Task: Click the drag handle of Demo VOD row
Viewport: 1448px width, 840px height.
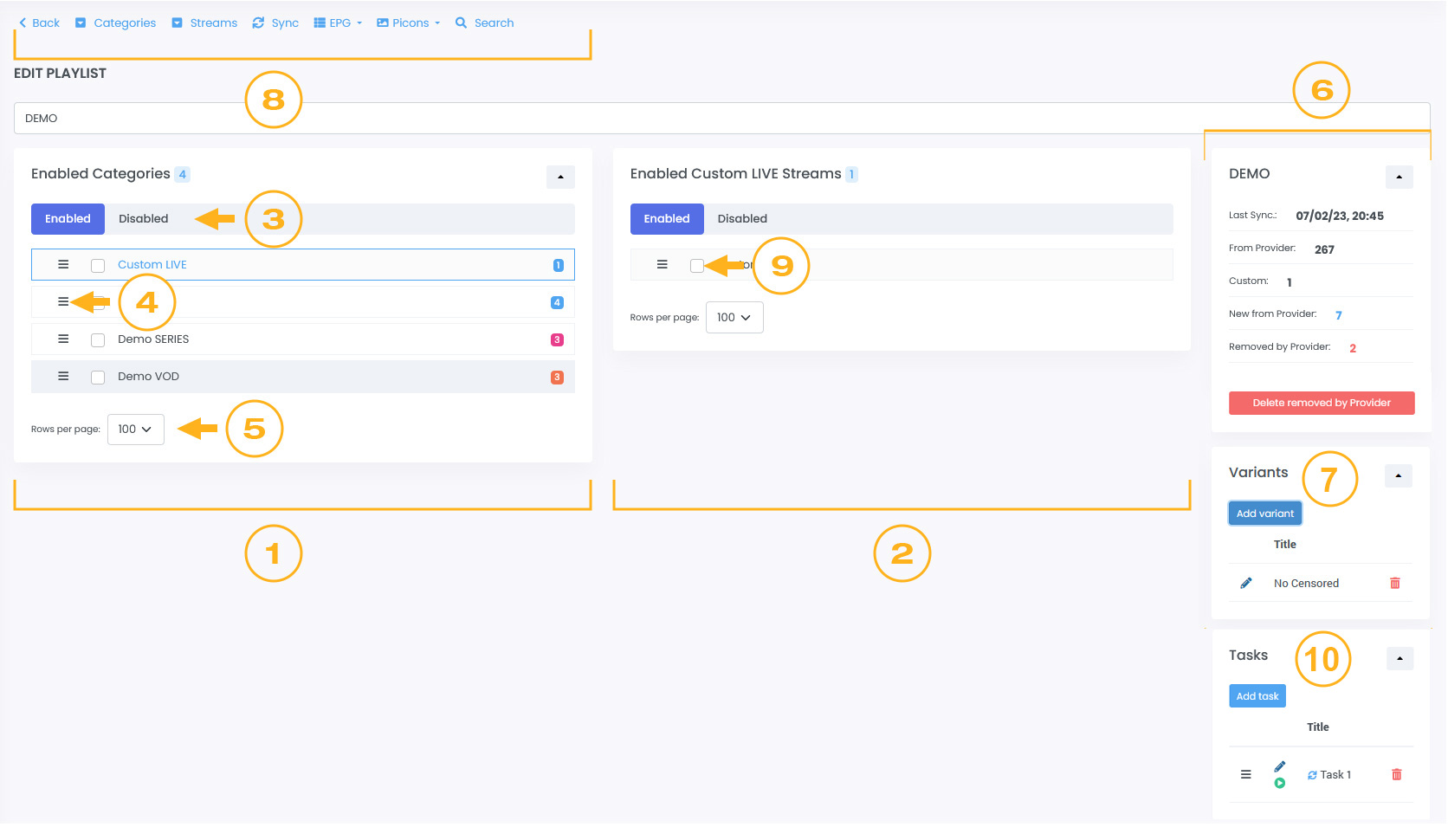Action: click(63, 377)
